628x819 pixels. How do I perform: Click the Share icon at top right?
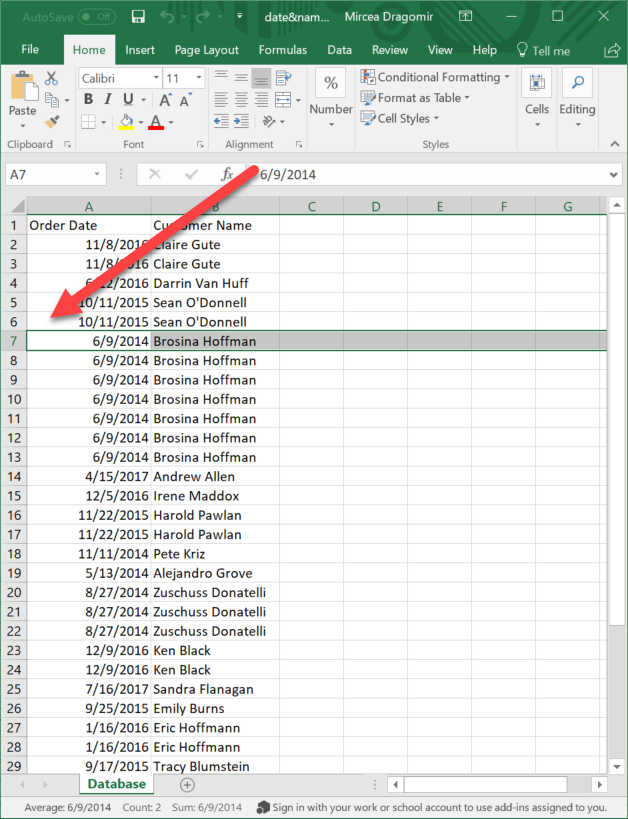pyautogui.click(x=611, y=49)
